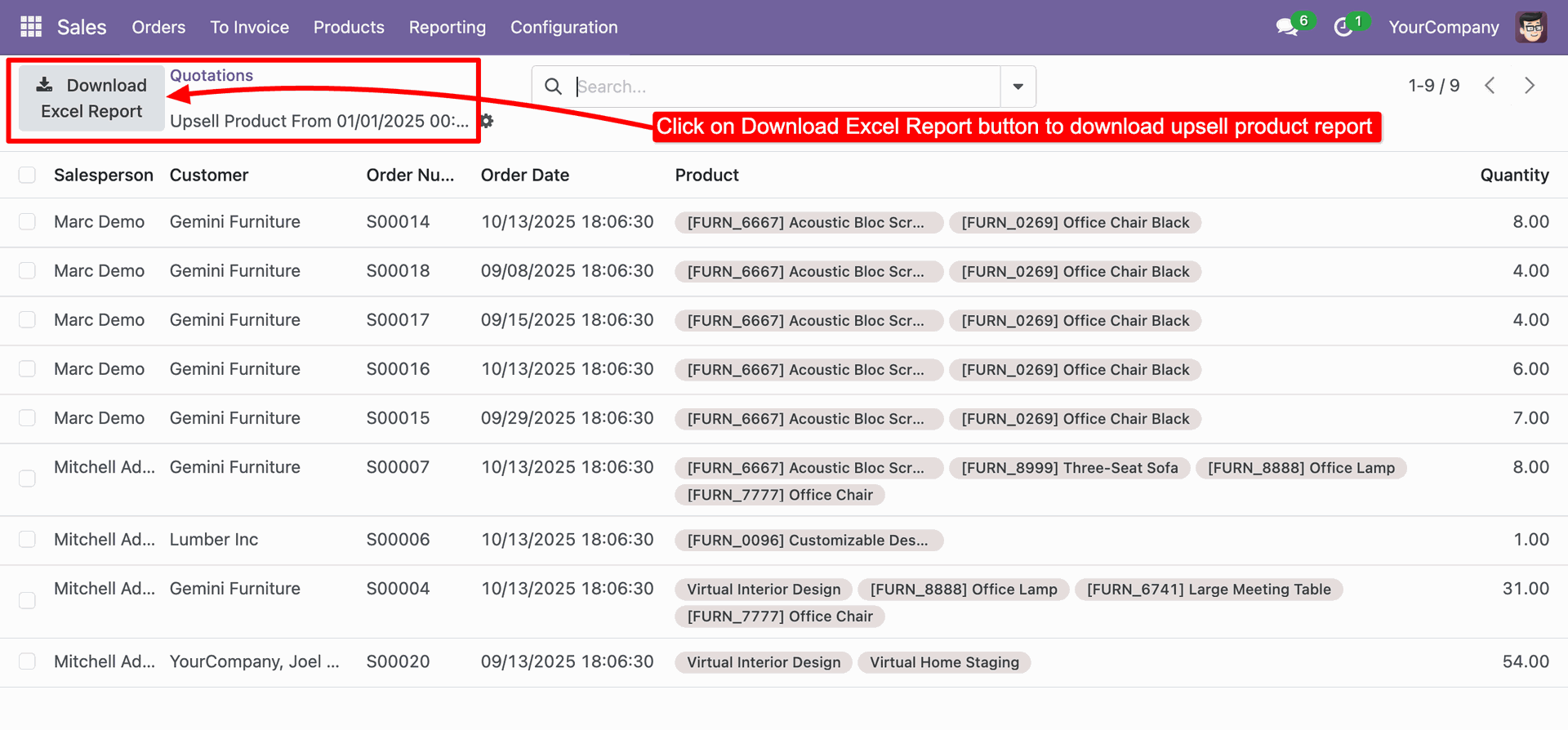The height and width of the screenshot is (730, 1568).
Task: Open the apps grid menu icon
Action: click(x=31, y=27)
